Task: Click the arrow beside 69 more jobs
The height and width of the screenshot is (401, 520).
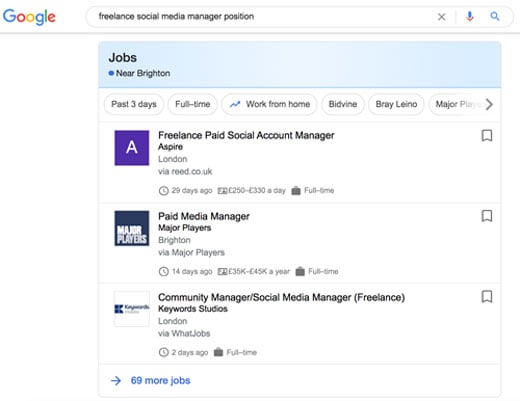Action: coord(116,380)
